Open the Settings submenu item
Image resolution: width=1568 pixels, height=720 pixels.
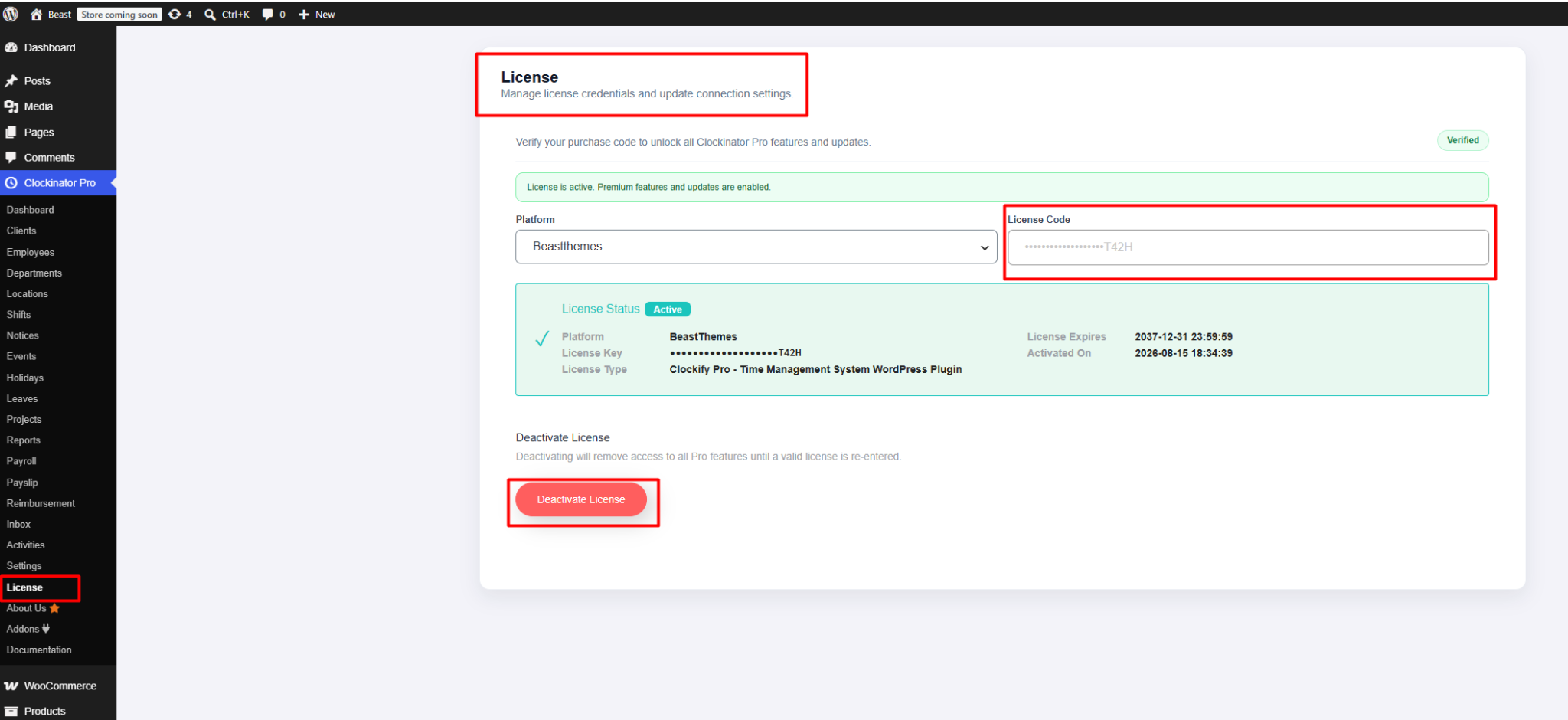click(24, 566)
